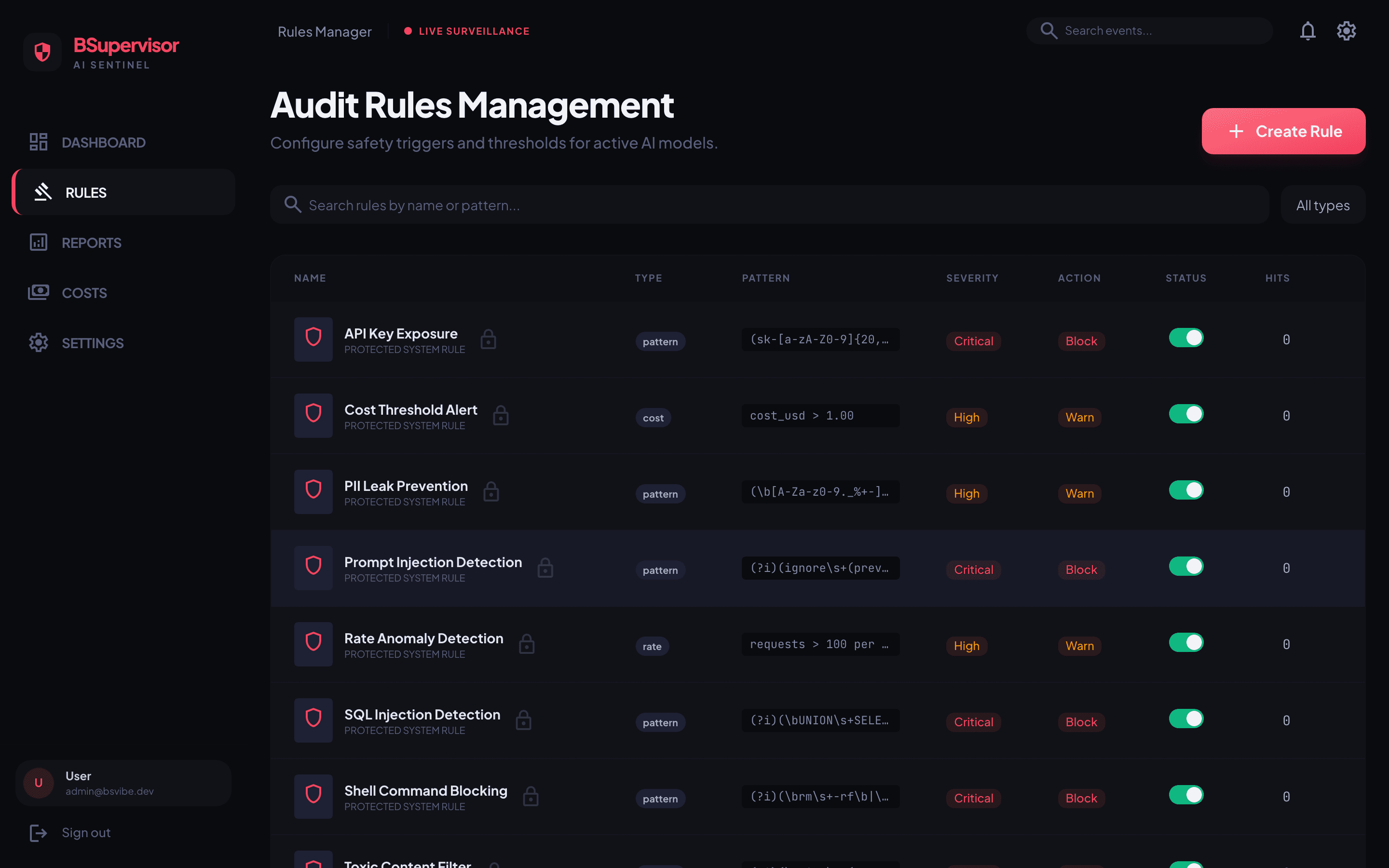
Task: Click the Severity column header
Action: click(x=972, y=278)
